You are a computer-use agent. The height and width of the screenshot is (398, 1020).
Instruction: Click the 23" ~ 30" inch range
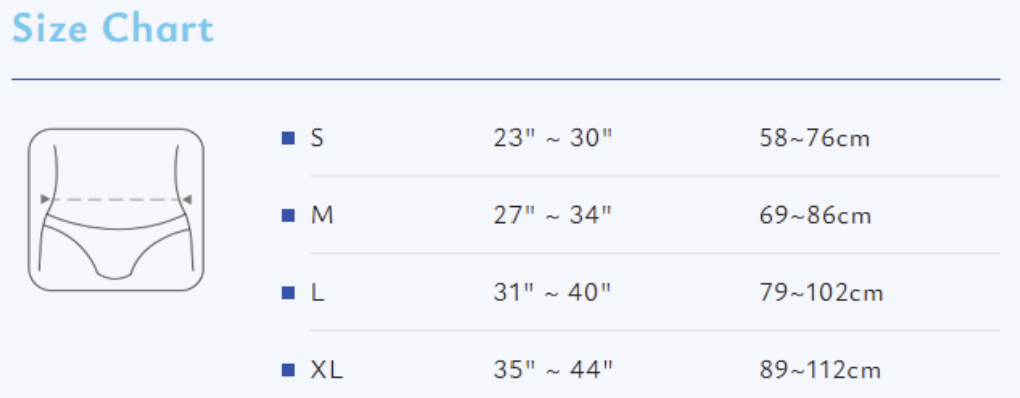click(x=553, y=138)
